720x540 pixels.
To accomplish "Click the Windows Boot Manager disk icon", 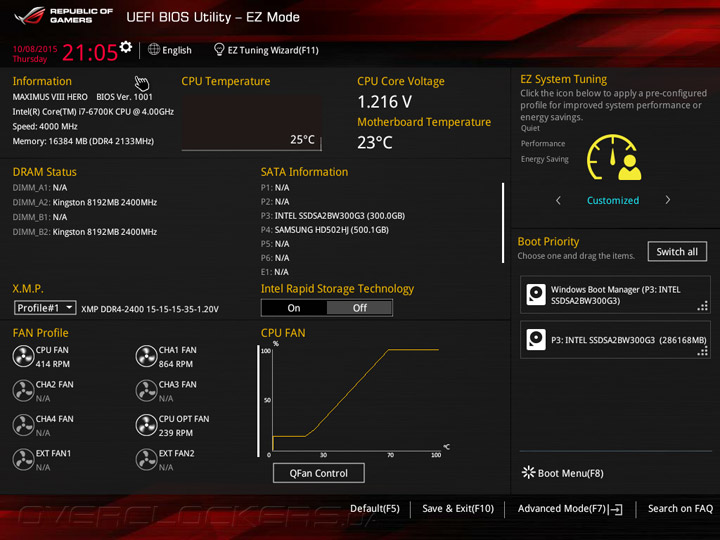I will coord(536,294).
